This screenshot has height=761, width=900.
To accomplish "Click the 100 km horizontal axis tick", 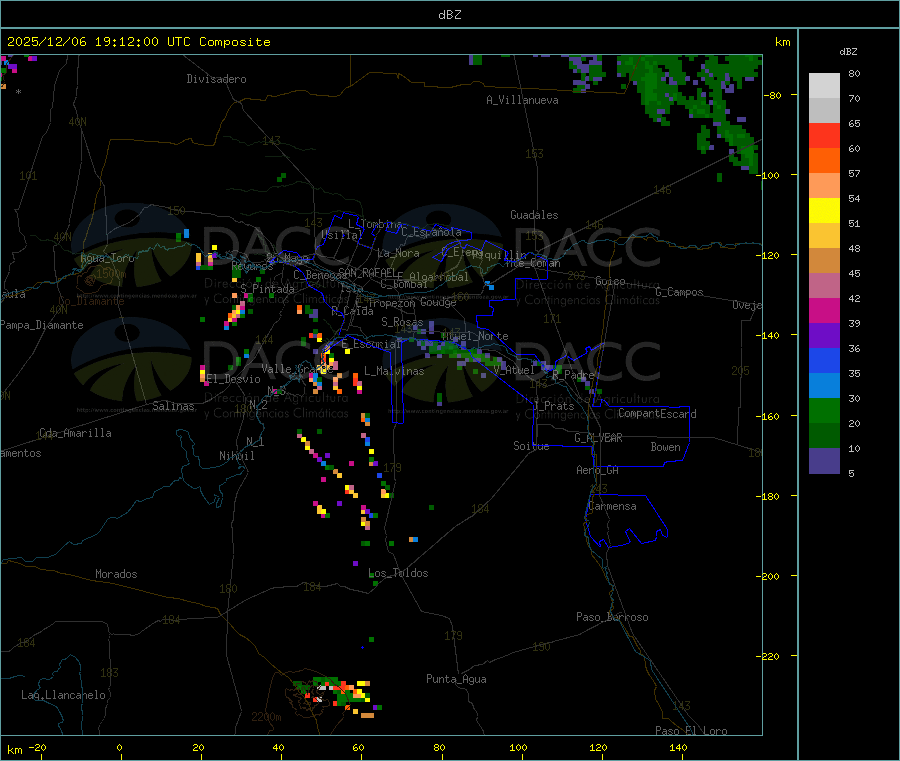I will tap(518, 747).
